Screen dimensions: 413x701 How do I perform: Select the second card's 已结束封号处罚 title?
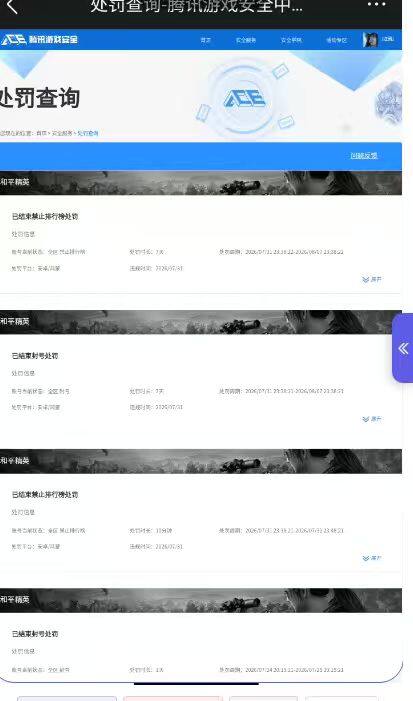[x=35, y=356]
